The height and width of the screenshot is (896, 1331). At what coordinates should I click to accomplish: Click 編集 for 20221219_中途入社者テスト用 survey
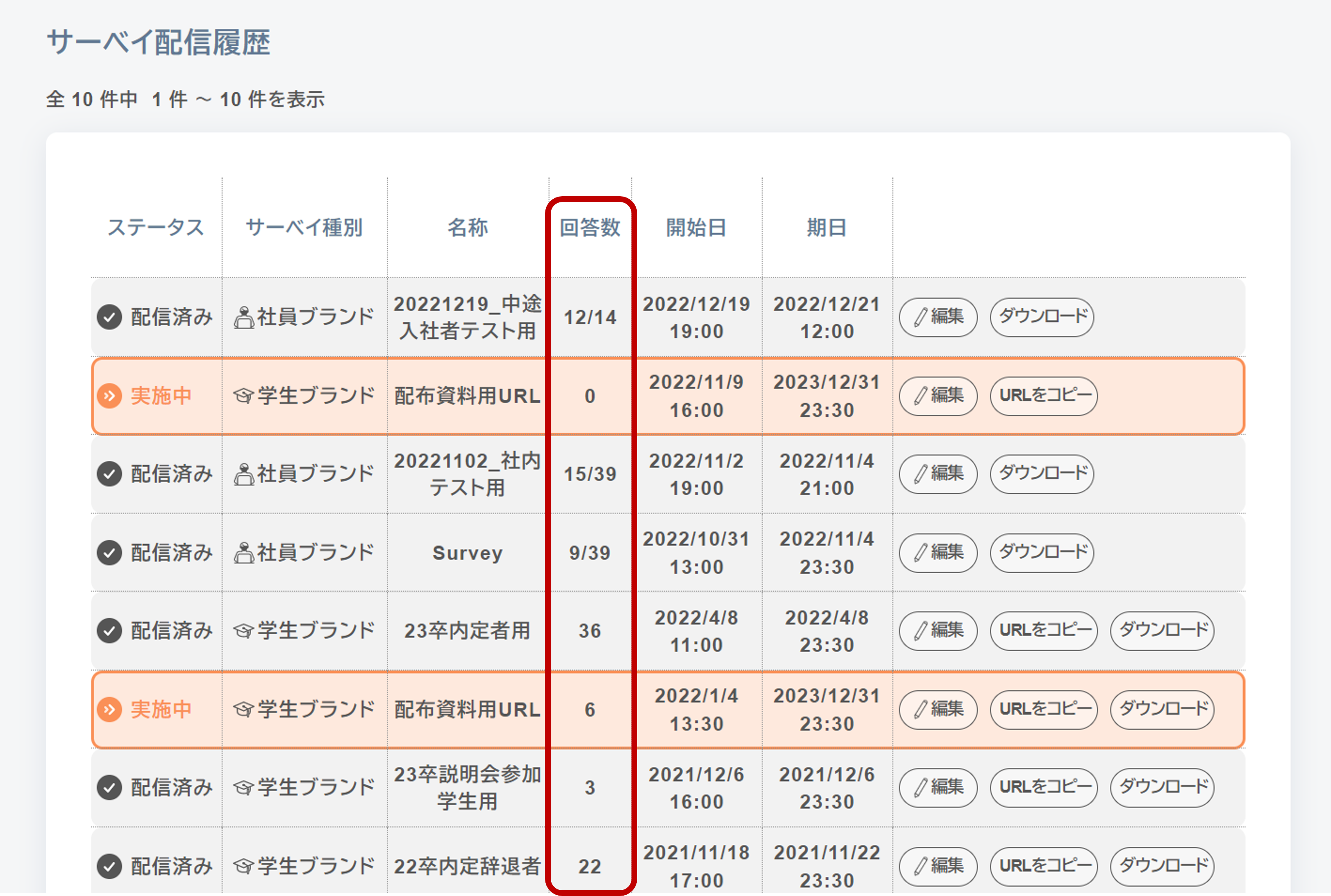click(x=938, y=317)
